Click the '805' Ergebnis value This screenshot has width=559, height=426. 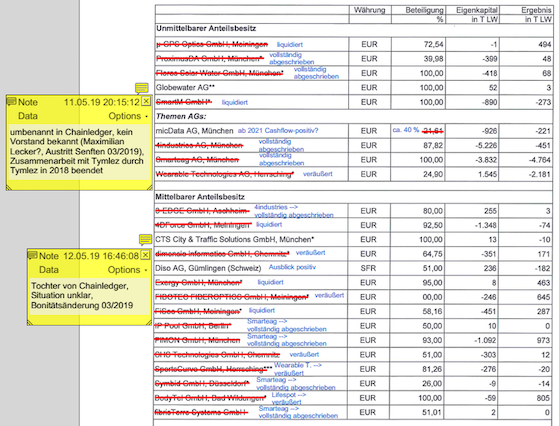point(543,398)
